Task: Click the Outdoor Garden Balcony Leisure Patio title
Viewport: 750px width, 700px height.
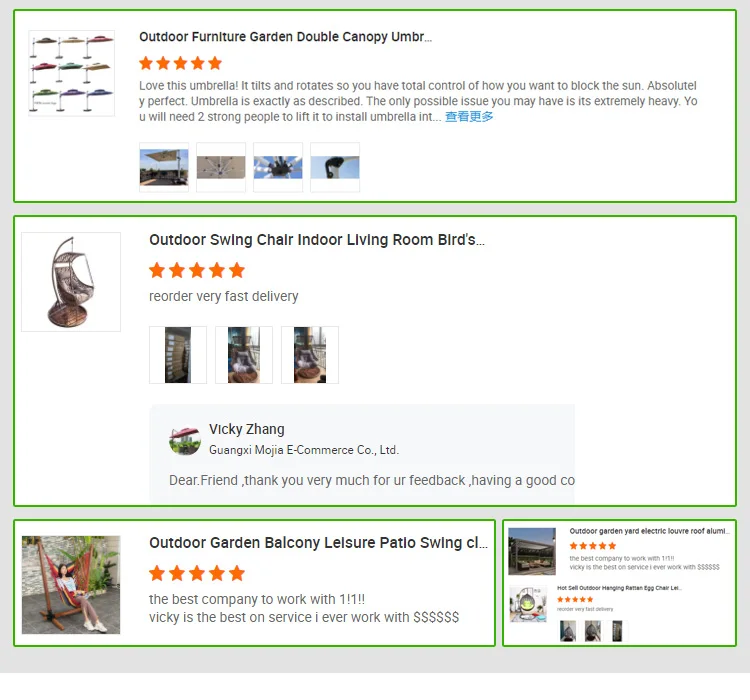Action: click(x=318, y=543)
